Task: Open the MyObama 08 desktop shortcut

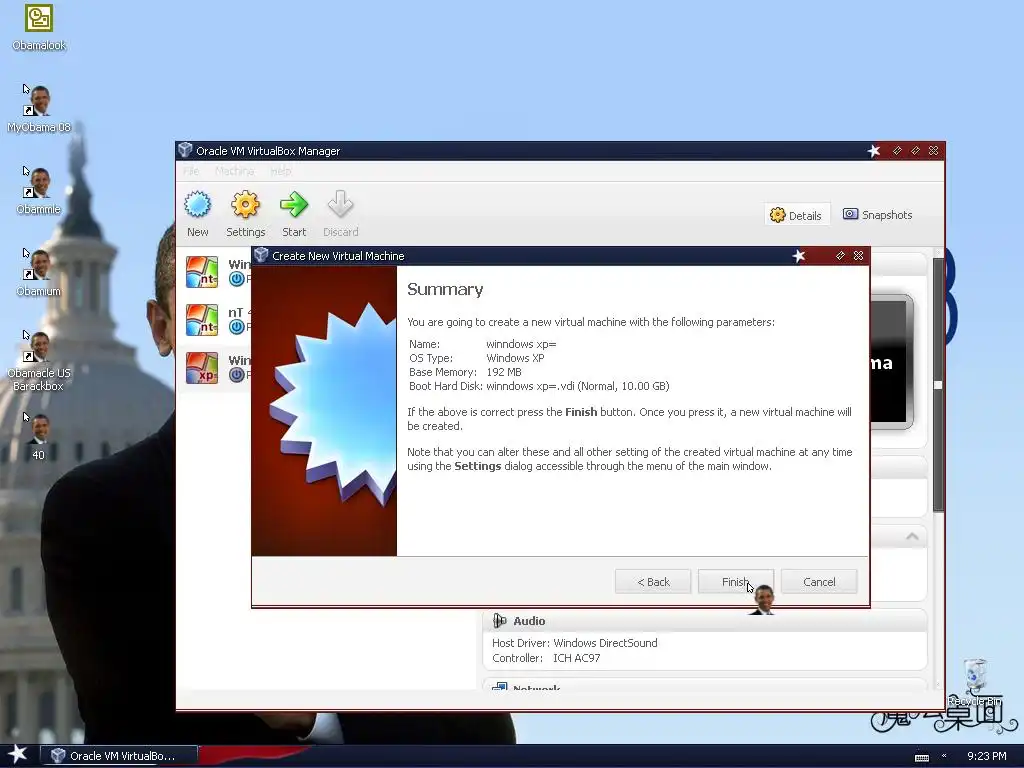Action: click(39, 108)
